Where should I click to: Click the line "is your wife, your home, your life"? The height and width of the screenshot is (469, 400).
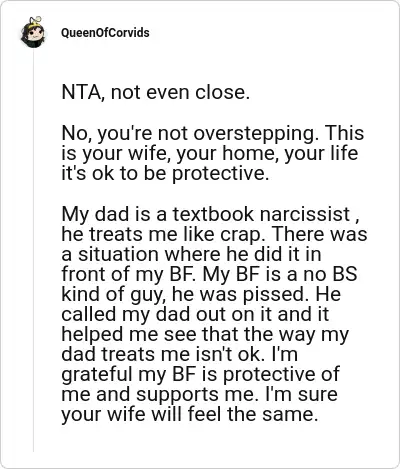pos(210,153)
